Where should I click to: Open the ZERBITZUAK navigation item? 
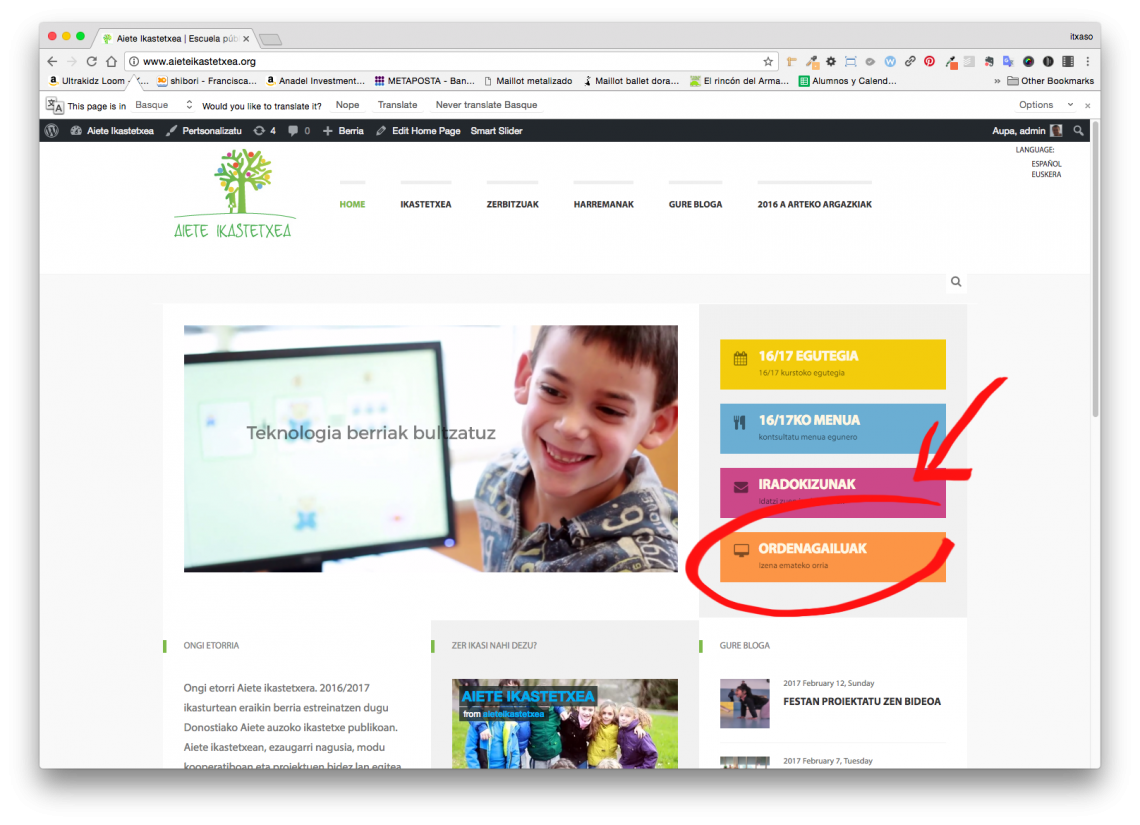(x=513, y=204)
